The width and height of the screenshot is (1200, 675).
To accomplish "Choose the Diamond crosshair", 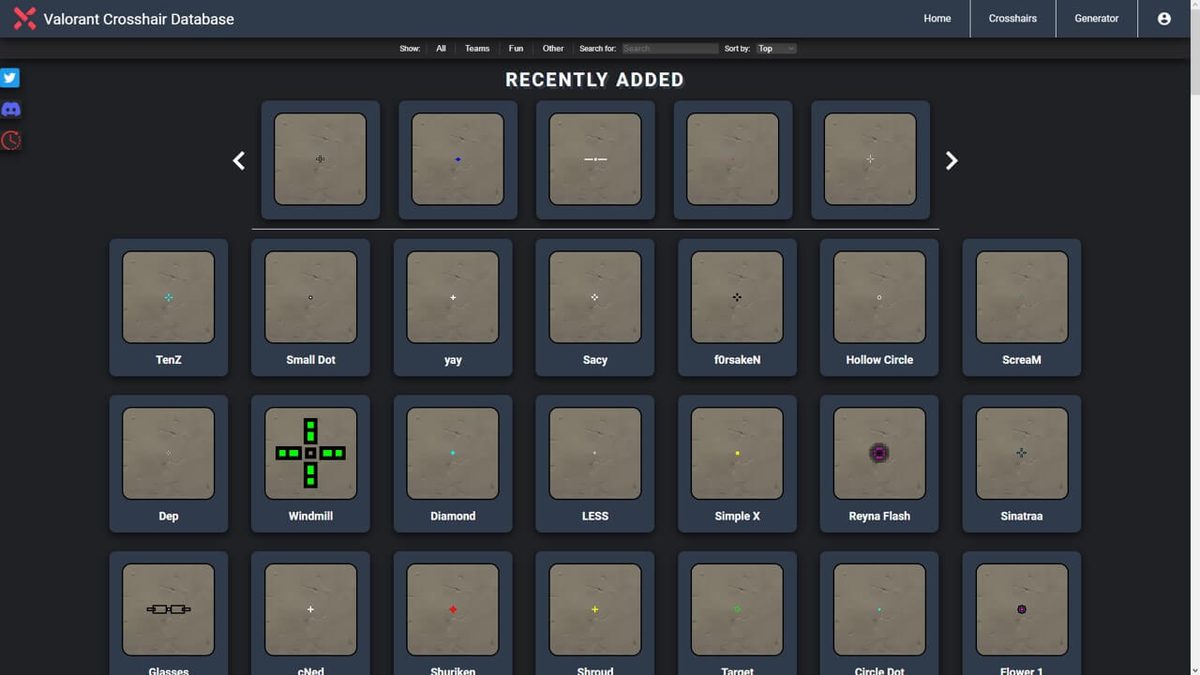I will click(x=453, y=464).
